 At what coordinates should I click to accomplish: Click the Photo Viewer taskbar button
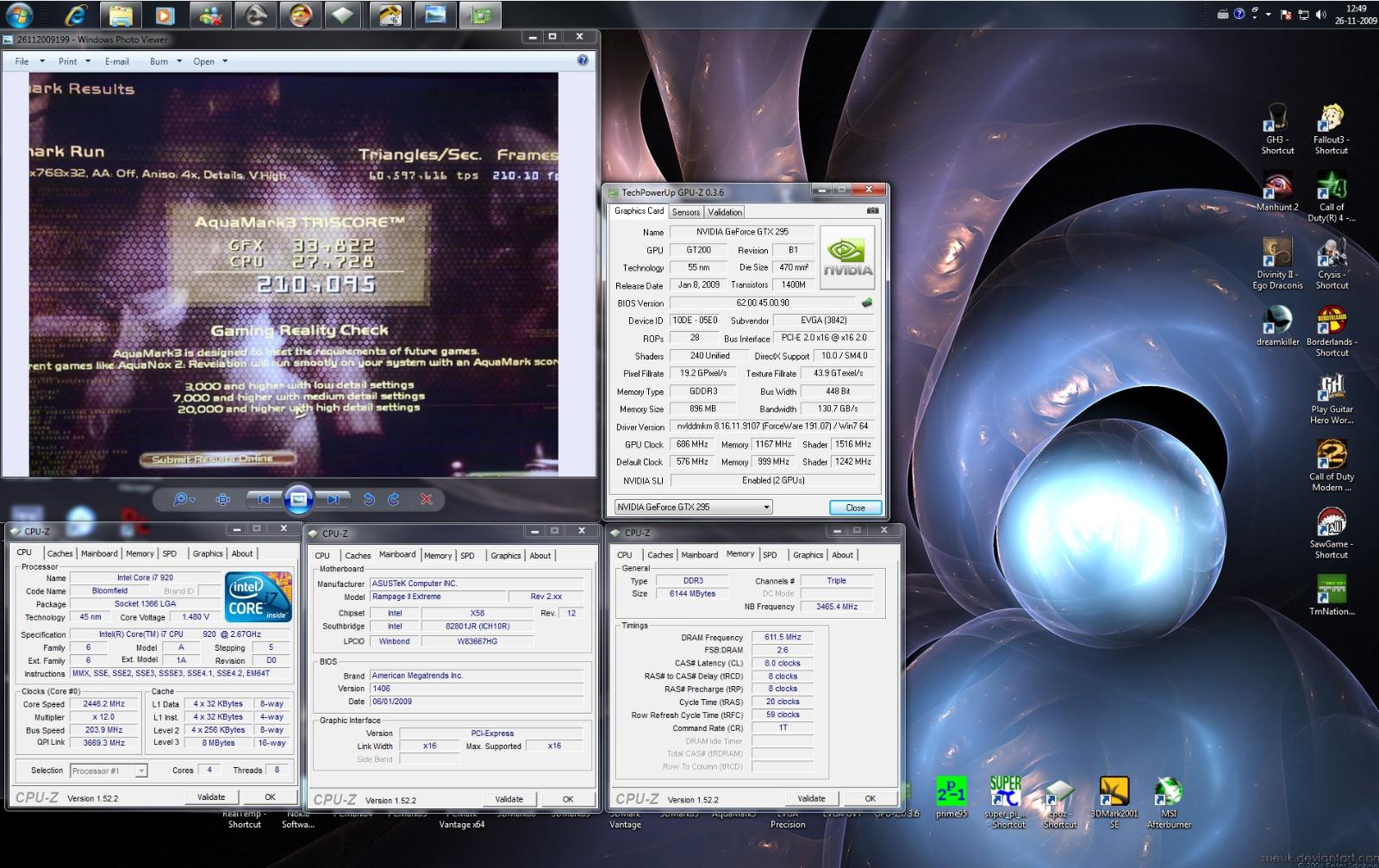tap(436, 15)
